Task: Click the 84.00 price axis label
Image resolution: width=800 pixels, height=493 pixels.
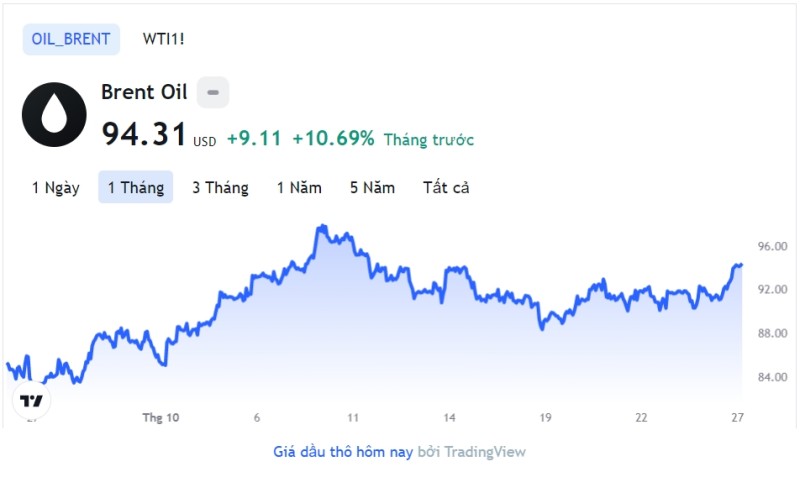Action: click(x=772, y=377)
